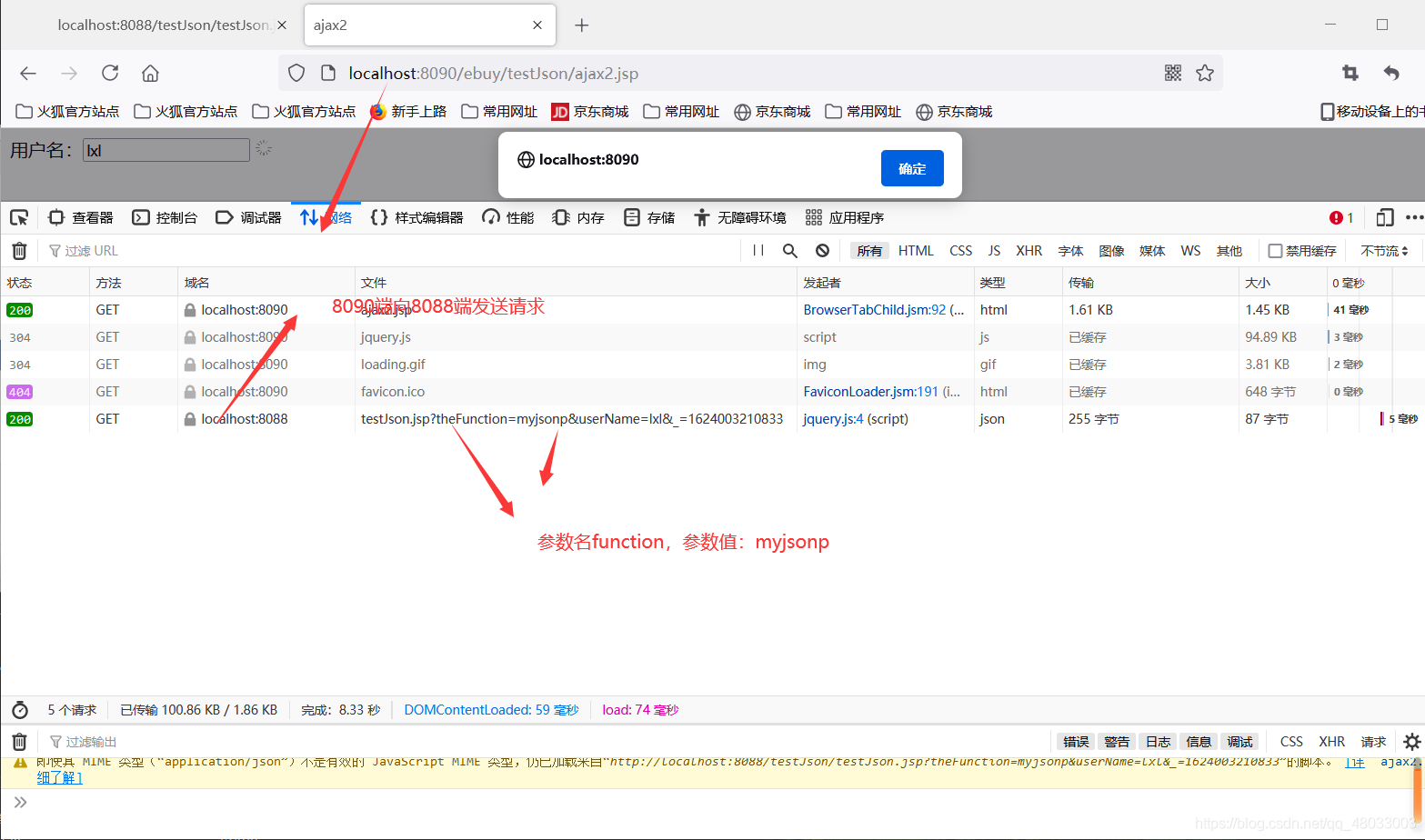The width and height of the screenshot is (1425, 840).
Task: Select the element picker tool
Action: (x=18, y=217)
